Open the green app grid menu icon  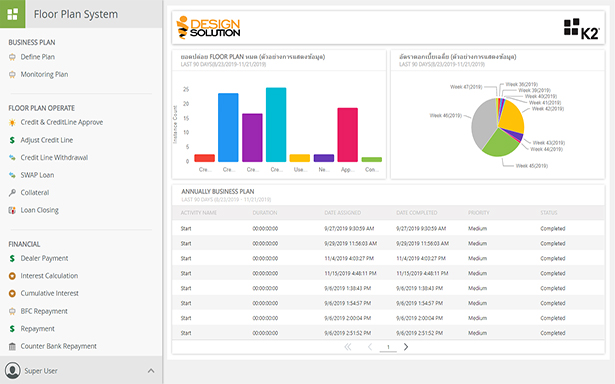pyautogui.click(x=13, y=14)
